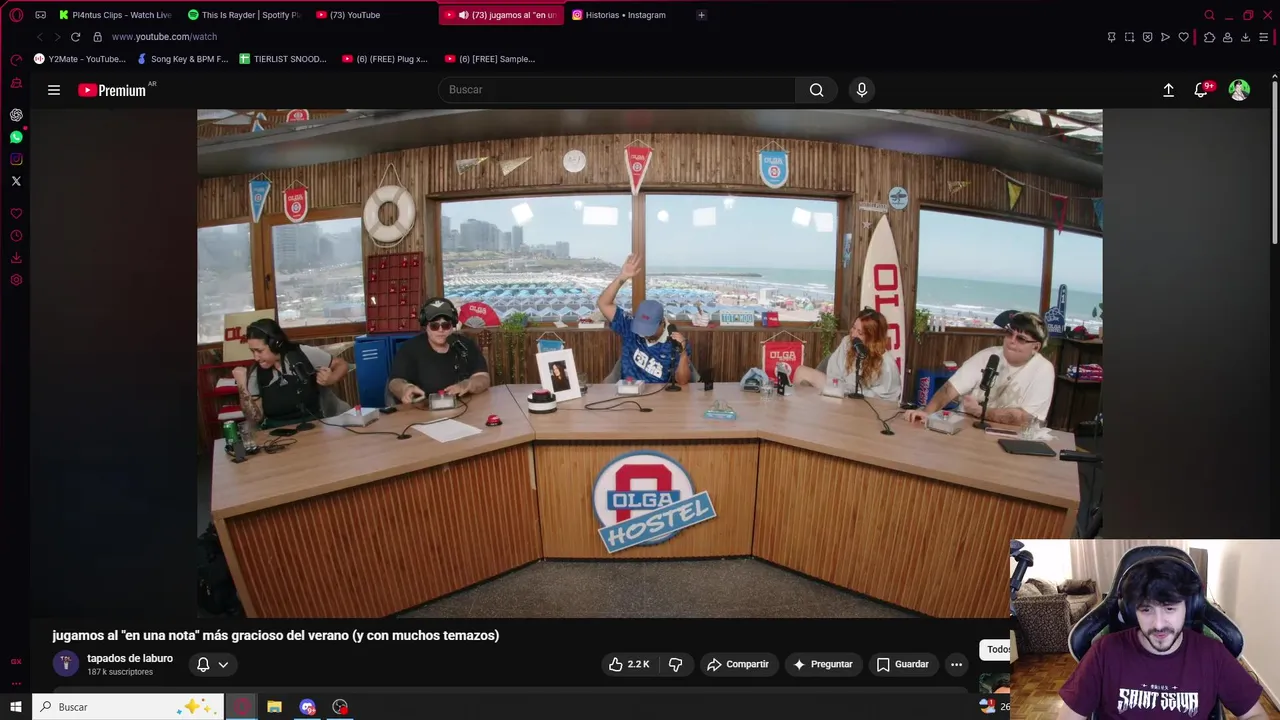Open (6) [FREE] Sample bookmark
Viewport: 1280px width, 720px height.
pyautogui.click(x=490, y=59)
